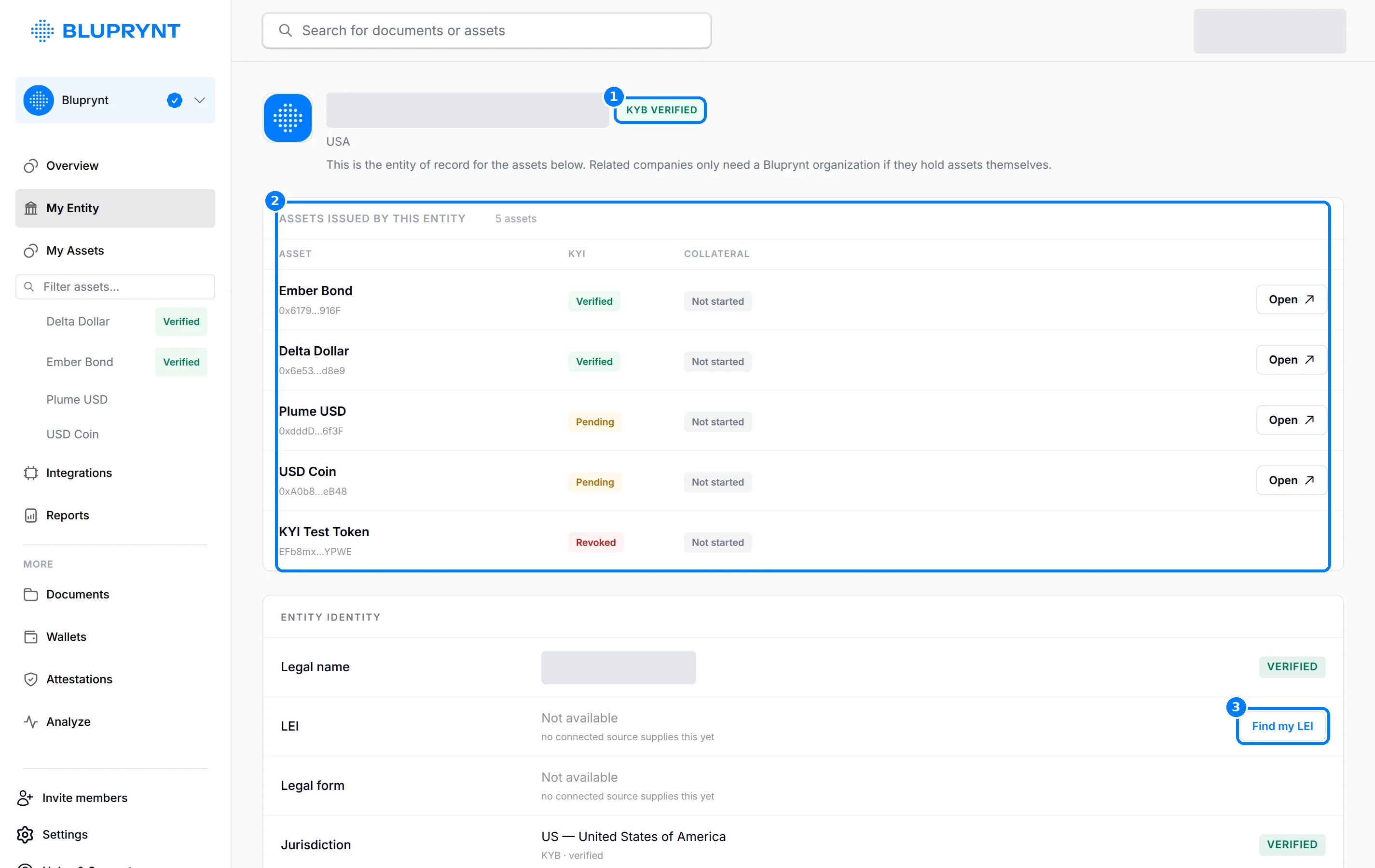
Task: Click the Integrations chip icon
Action: (x=31, y=473)
